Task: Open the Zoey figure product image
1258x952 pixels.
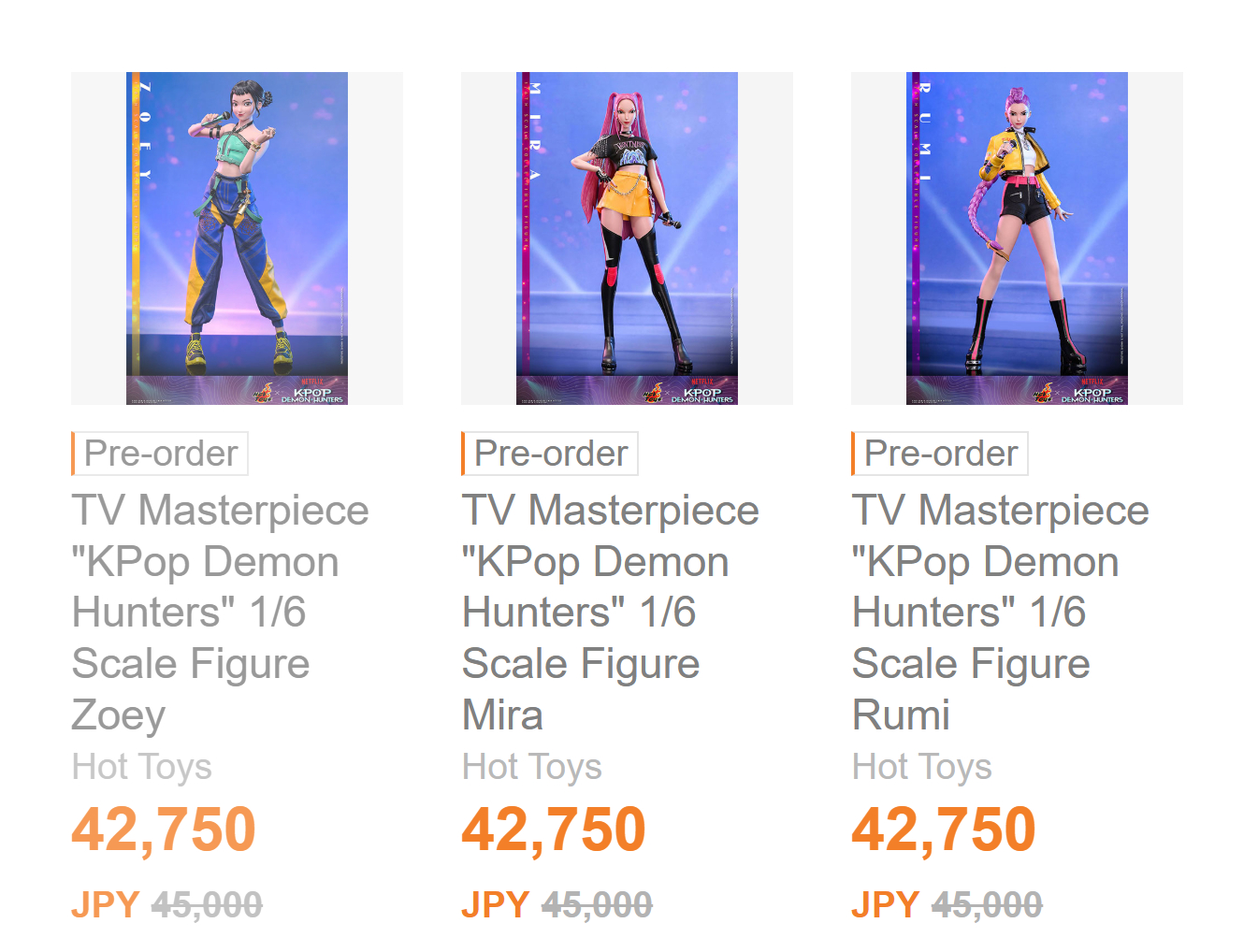Action: pos(237,238)
